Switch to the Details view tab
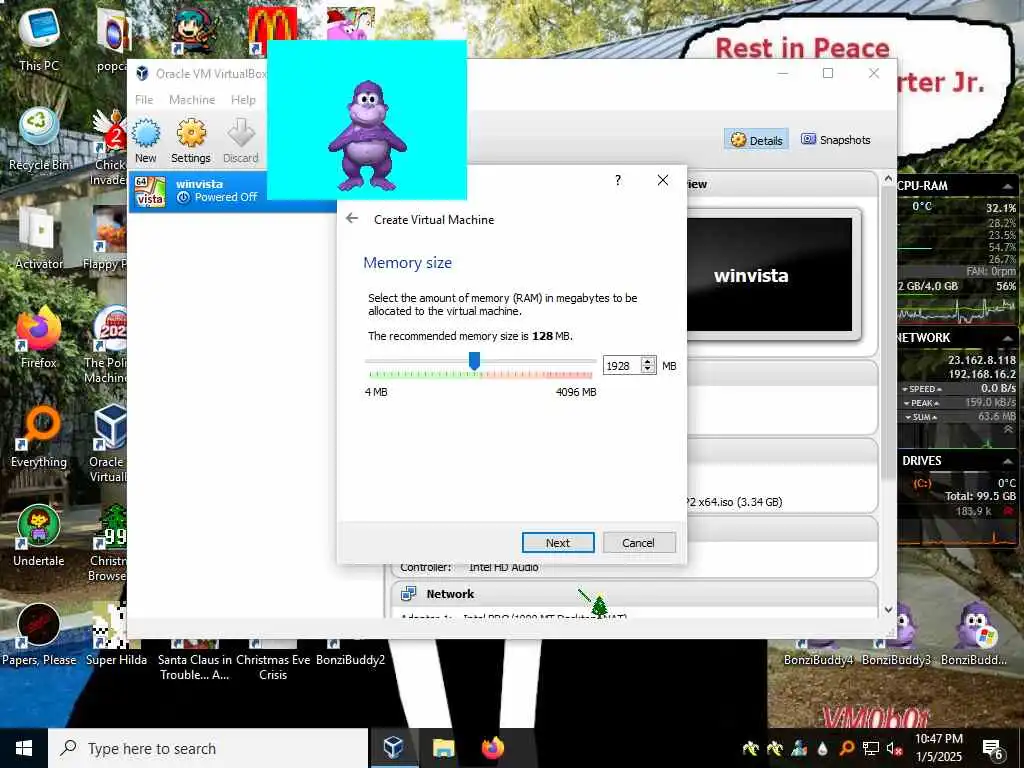1024x768 pixels. [x=756, y=140]
